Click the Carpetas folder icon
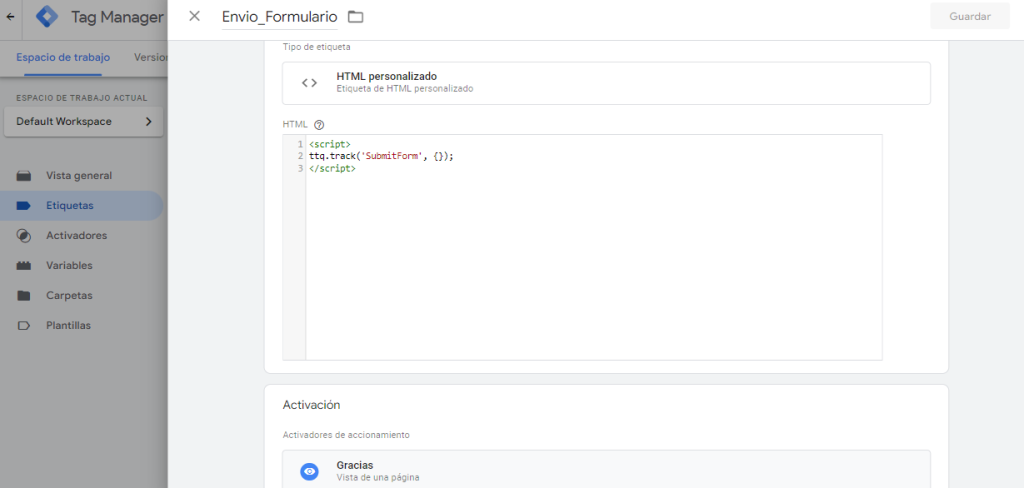Image resolution: width=1024 pixels, height=488 pixels. pyautogui.click(x=24, y=296)
